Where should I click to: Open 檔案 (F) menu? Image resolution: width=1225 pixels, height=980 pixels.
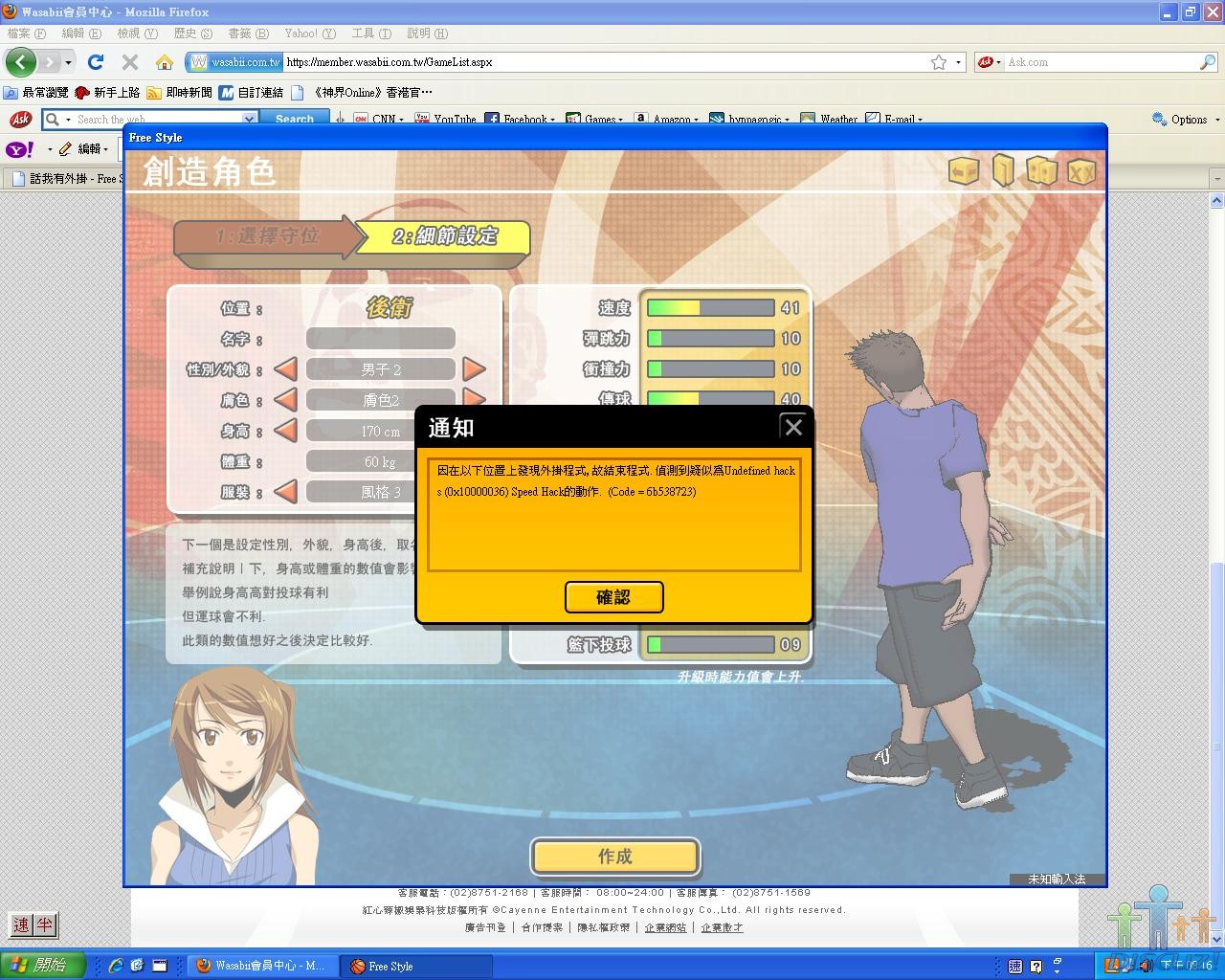[x=26, y=33]
